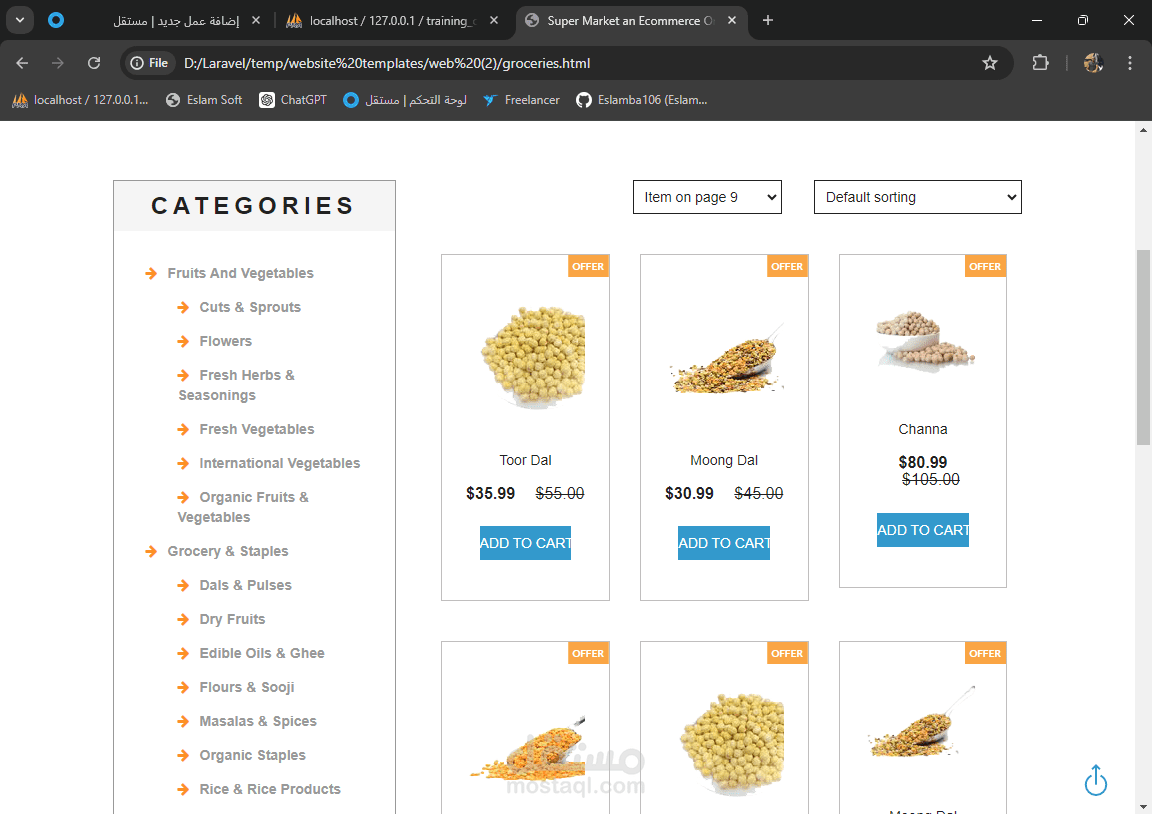Open Cuts & Sprouts category
The width and height of the screenshot is (1152, 814).
point(250,307)
